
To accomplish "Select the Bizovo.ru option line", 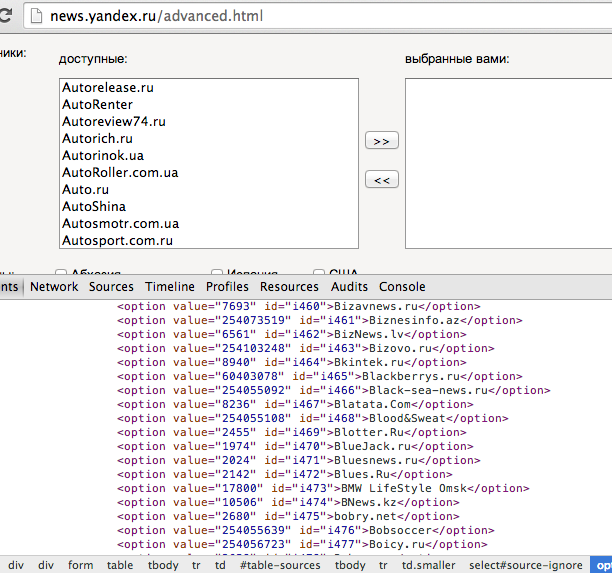I will (x=306, y=349).
